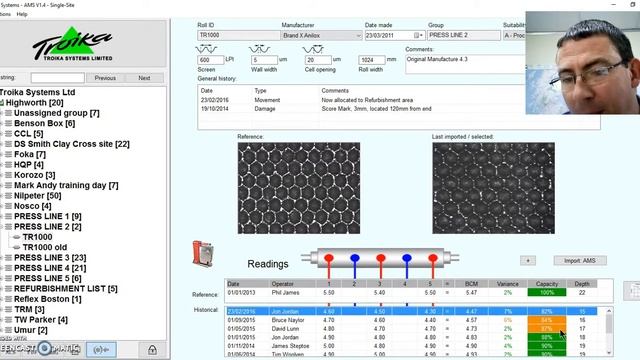The image size is (640, 360).
Task: Click the Foka [7] group icon
Action: (9, 154)
